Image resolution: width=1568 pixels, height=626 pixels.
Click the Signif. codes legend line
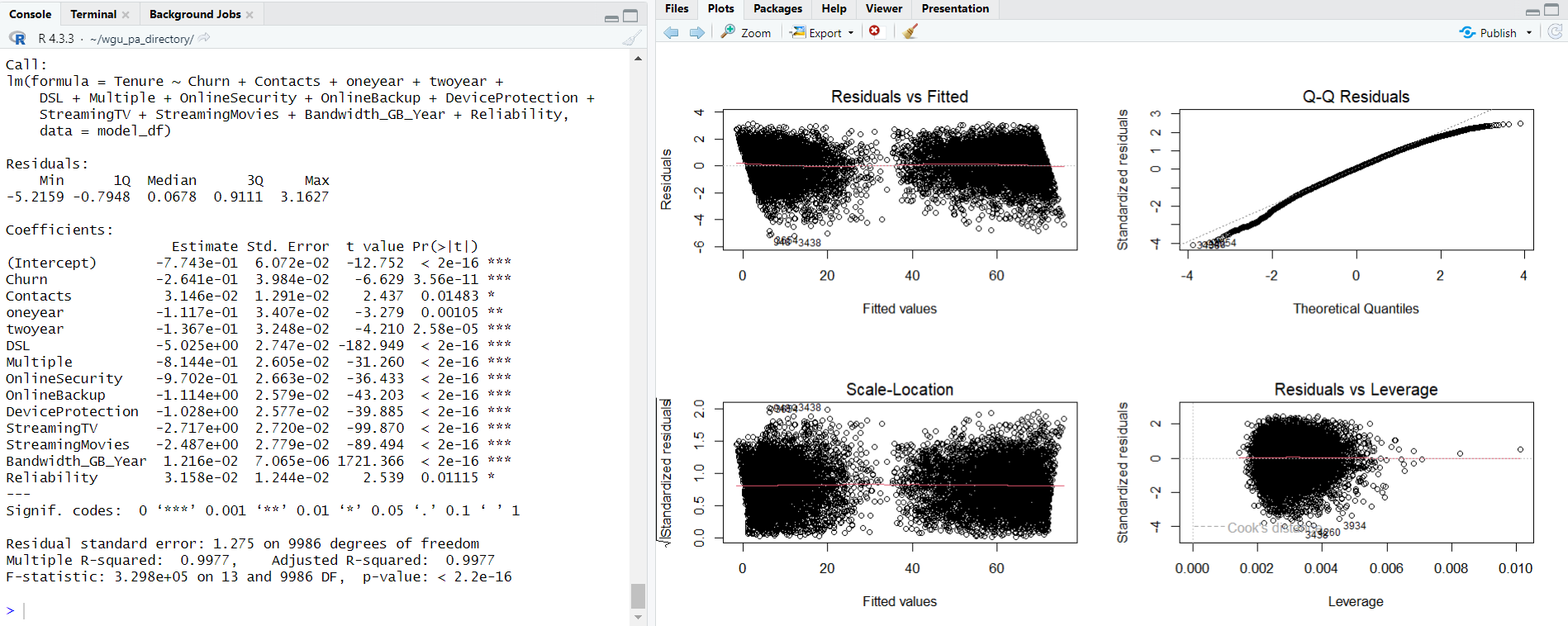(263, 510)
